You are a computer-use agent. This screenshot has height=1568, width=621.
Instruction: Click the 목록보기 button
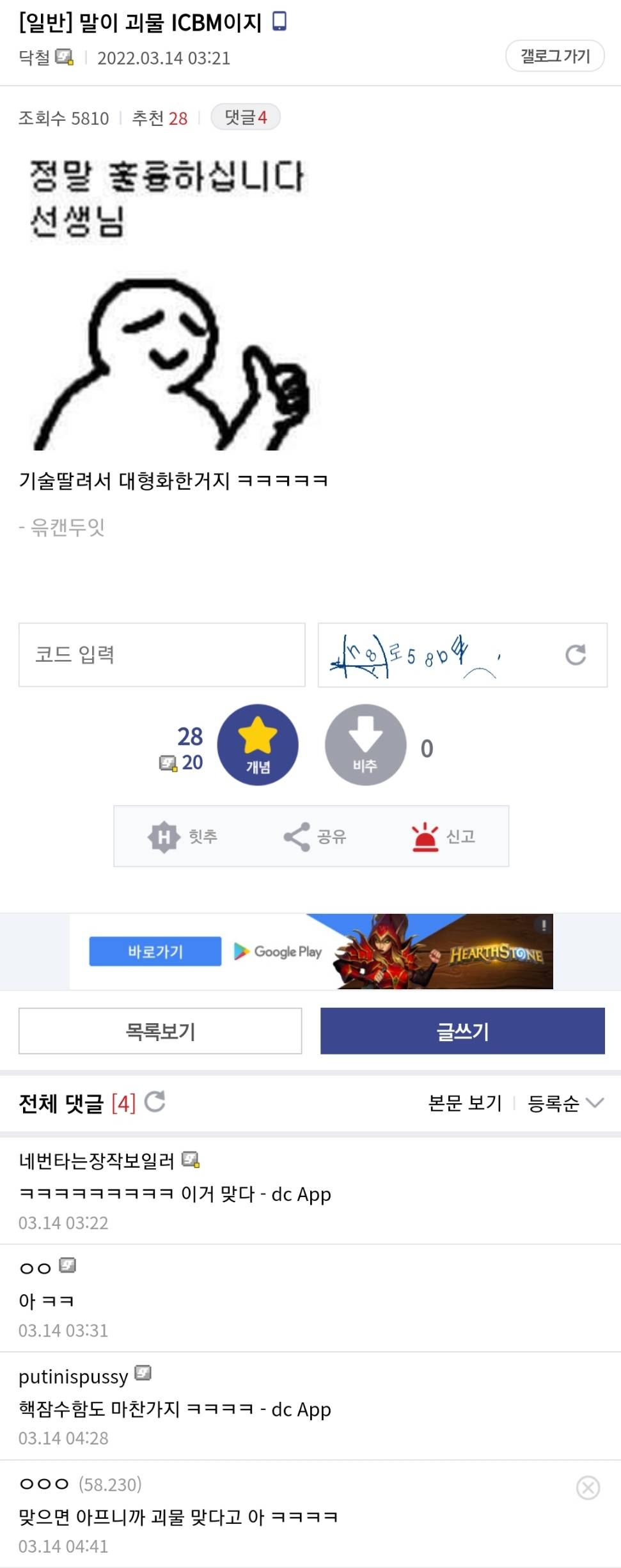tap(160, 1031)
